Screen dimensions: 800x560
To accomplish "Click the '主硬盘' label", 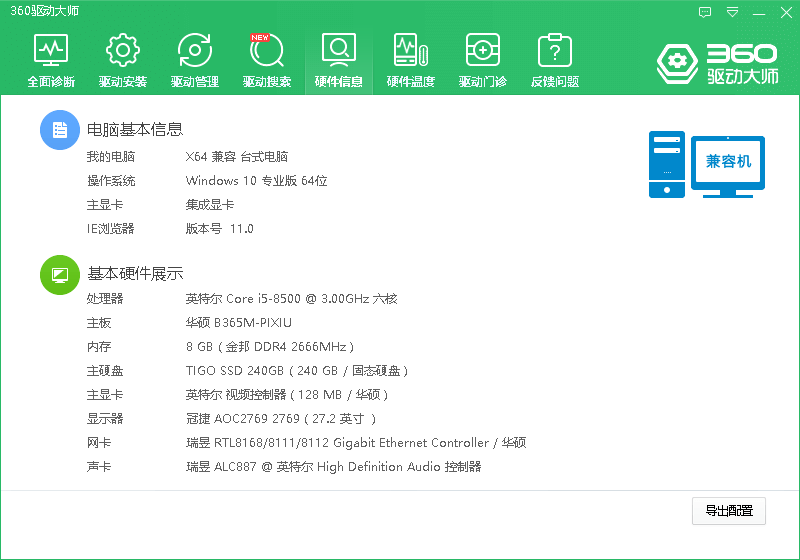I will click(105, 370).
